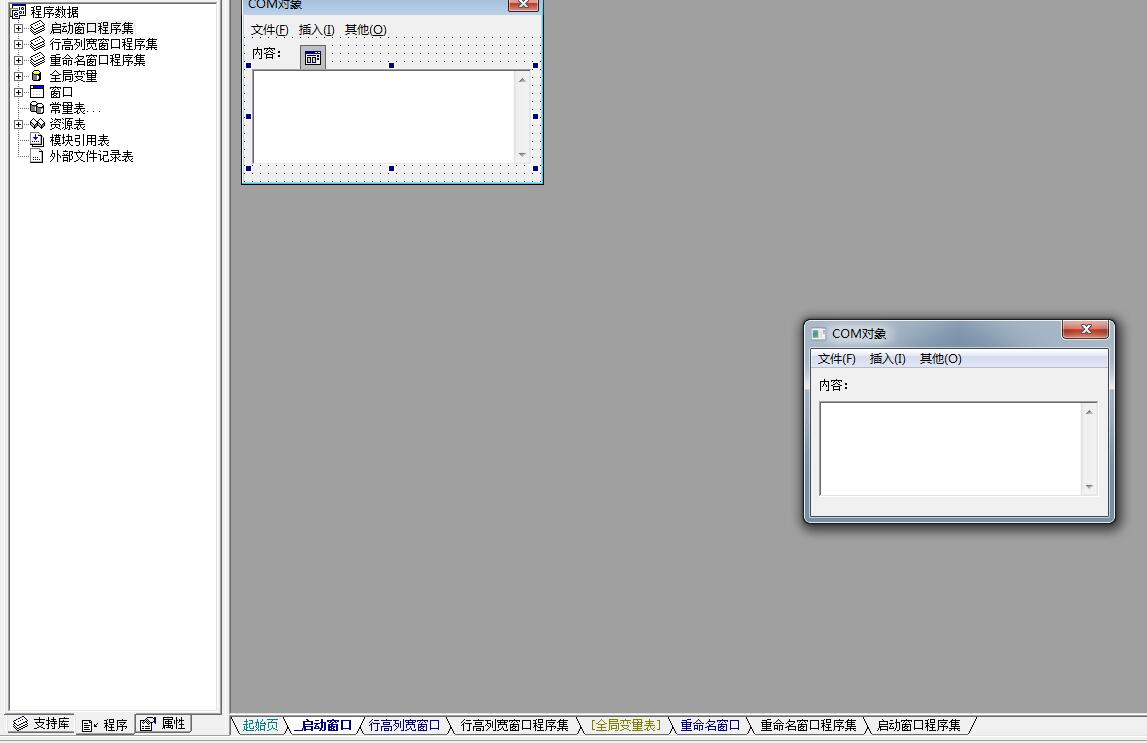Close the running COM对象 window
The image size is (1147, 743).
point(1085,330)
